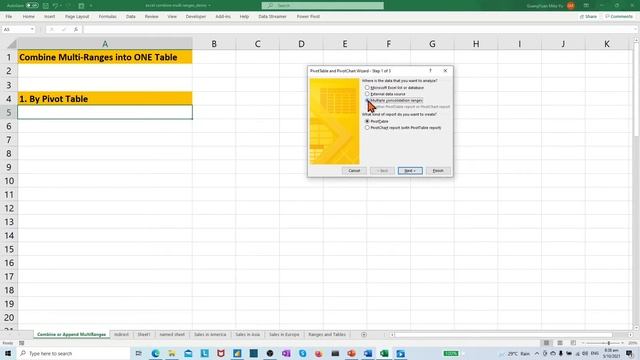Open the View tab
This screenshot has width=640, height=360.
point(172,16)
